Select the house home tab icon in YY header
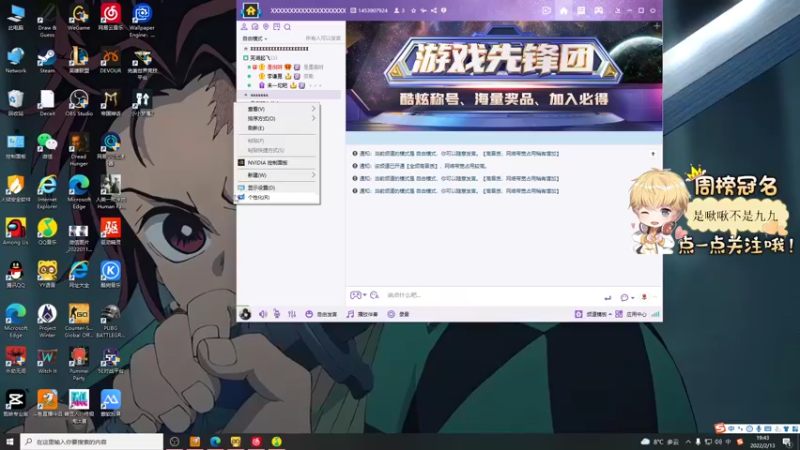Image resolution: width=800 pixels, height=450 pixels. pyautogui.click(x=564, y=10)
